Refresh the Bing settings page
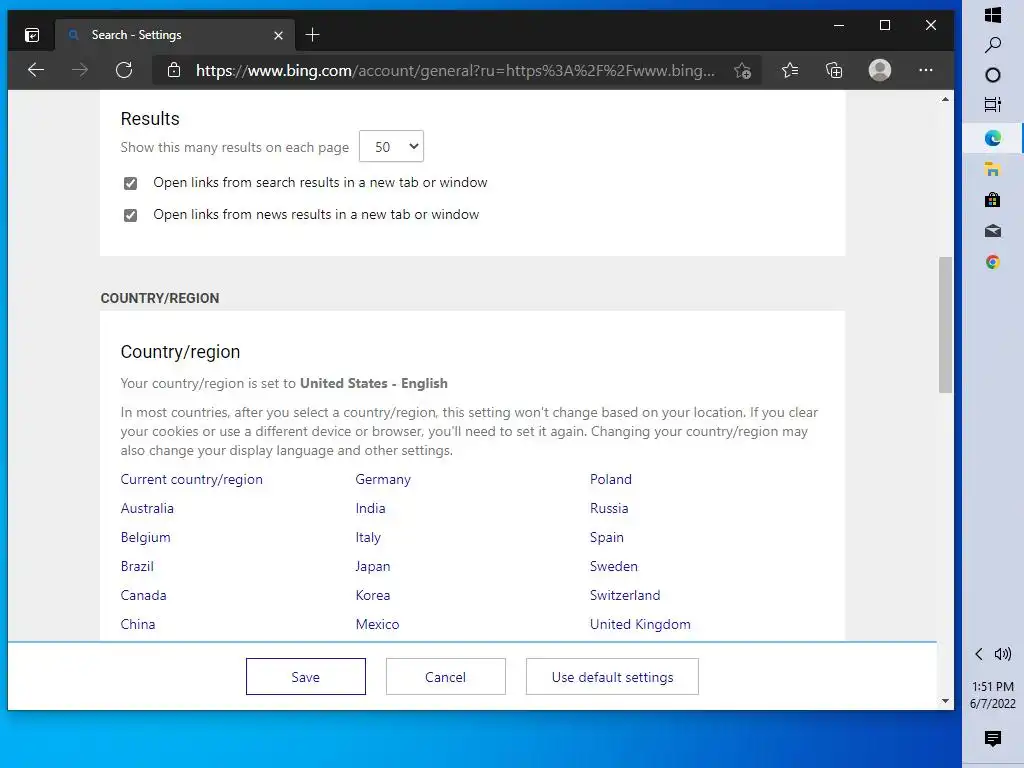Viewport: 1024px width, 768px height. [124, 70]
